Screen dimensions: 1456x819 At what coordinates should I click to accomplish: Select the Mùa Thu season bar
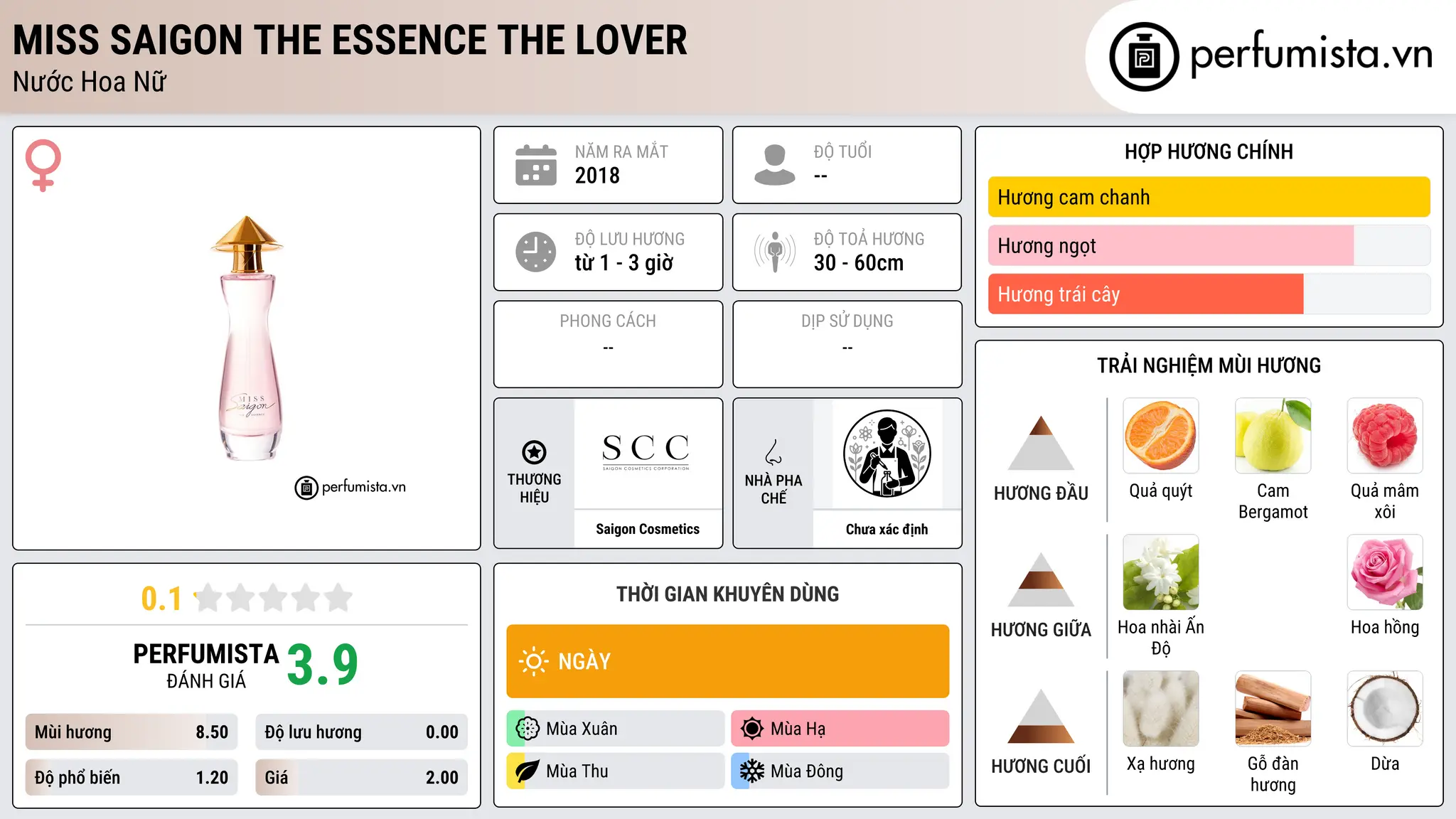615,771
